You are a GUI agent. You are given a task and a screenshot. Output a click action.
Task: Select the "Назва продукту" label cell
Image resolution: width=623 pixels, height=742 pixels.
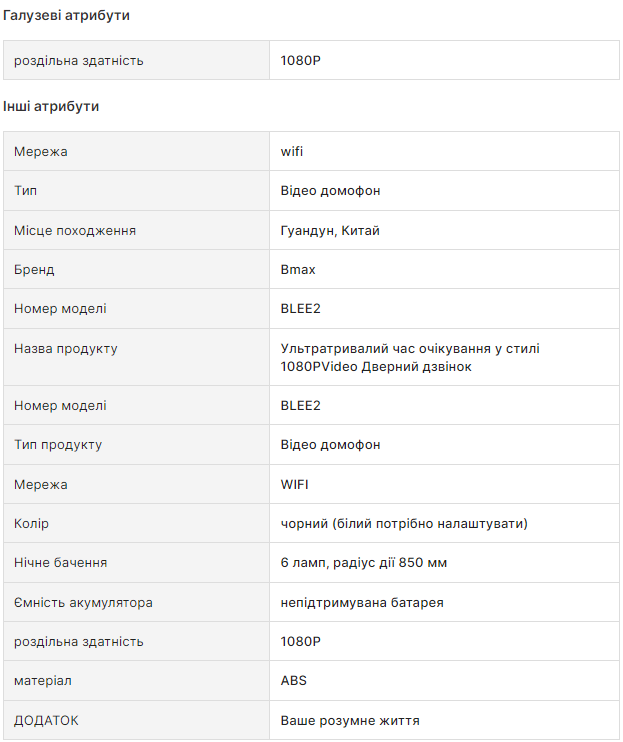(x=66, y=349)
